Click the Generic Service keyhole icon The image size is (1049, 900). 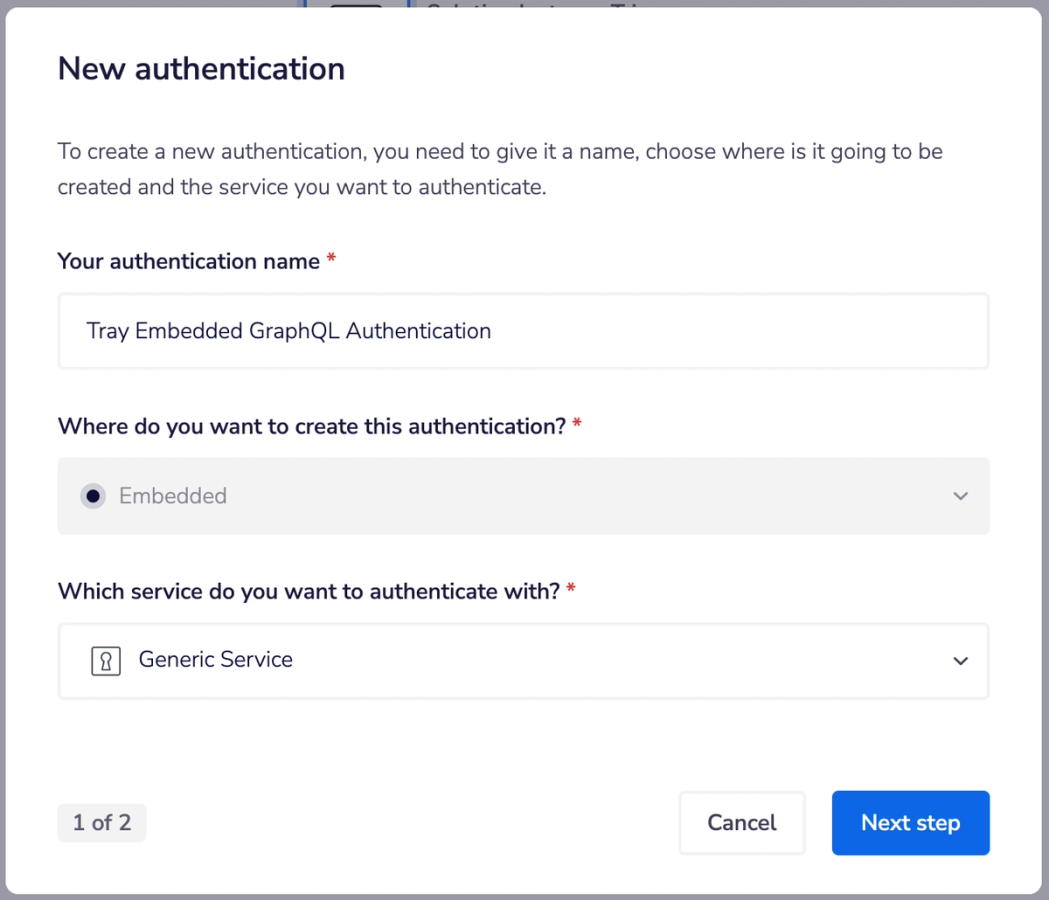[106, 661]
